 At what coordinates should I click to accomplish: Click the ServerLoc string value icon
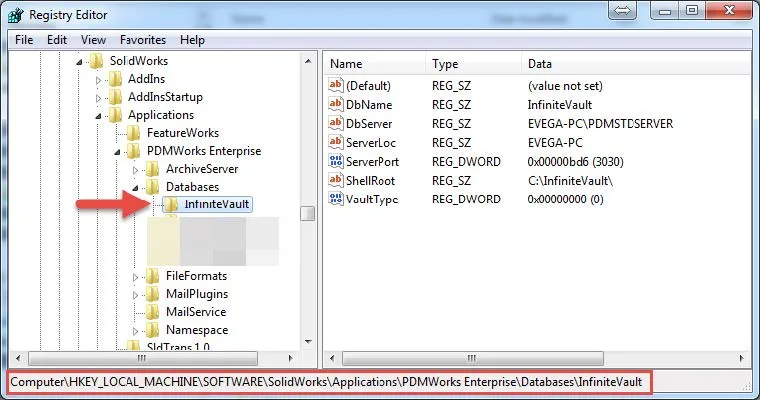click(x=336, y=142)
